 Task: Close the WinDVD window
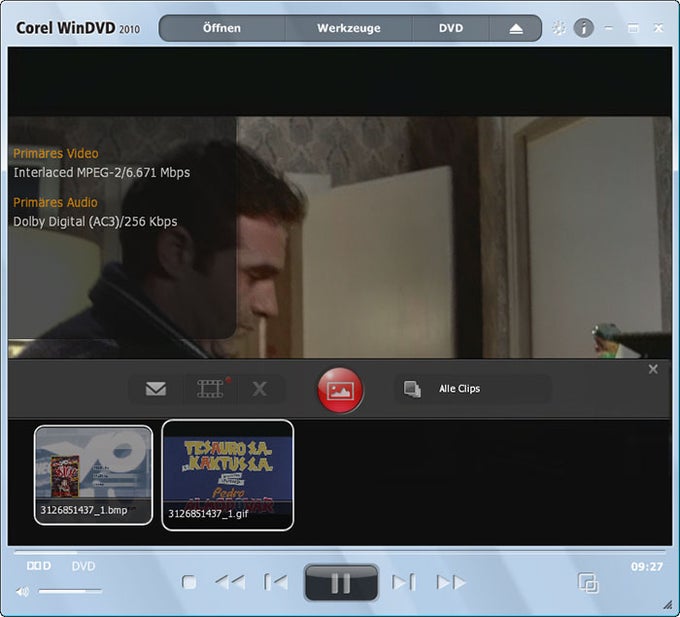658,28
